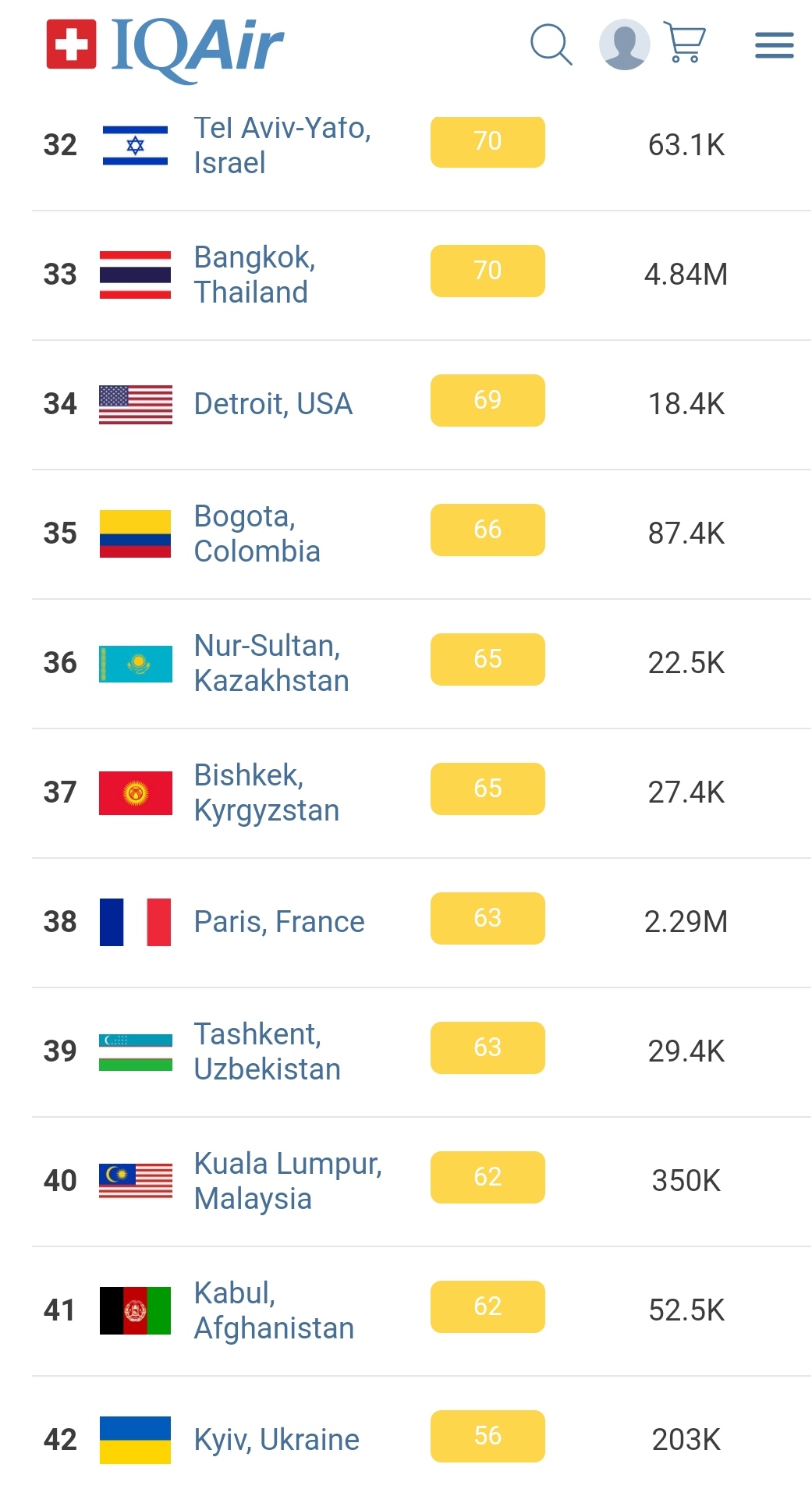The width and height of the screenshot is (812, 1496).
Task: Open the hamburger menu
Action: pyautogui.click(x=774, y=45)
